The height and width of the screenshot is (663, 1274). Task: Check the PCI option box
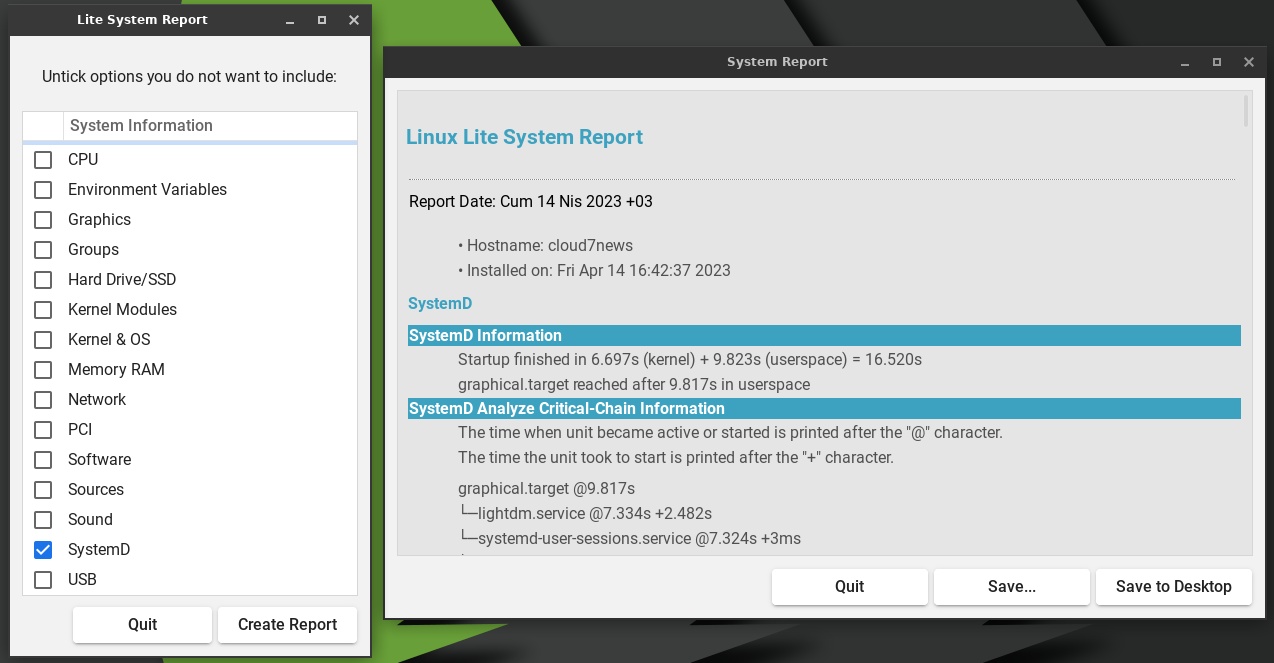(43, 430)
